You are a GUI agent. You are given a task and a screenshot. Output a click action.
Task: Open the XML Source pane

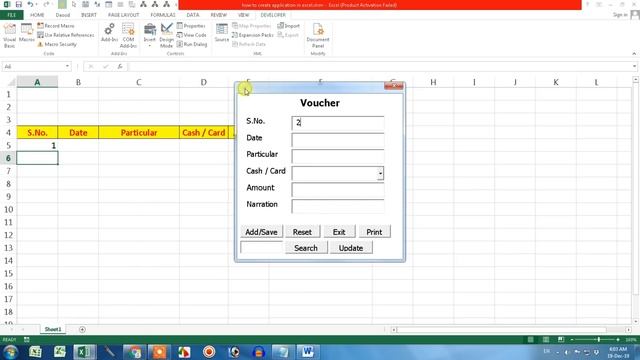pos(222,33)
